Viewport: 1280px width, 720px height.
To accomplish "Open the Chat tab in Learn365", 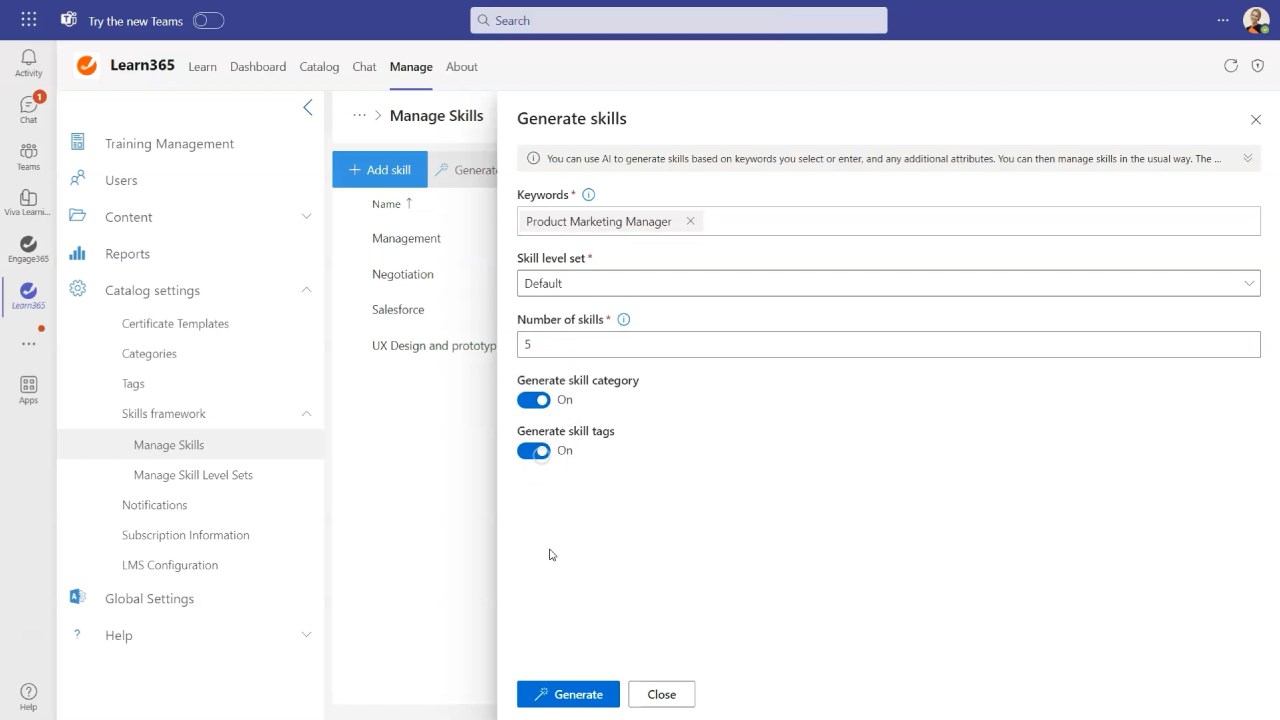I will [x=364, y=67].
